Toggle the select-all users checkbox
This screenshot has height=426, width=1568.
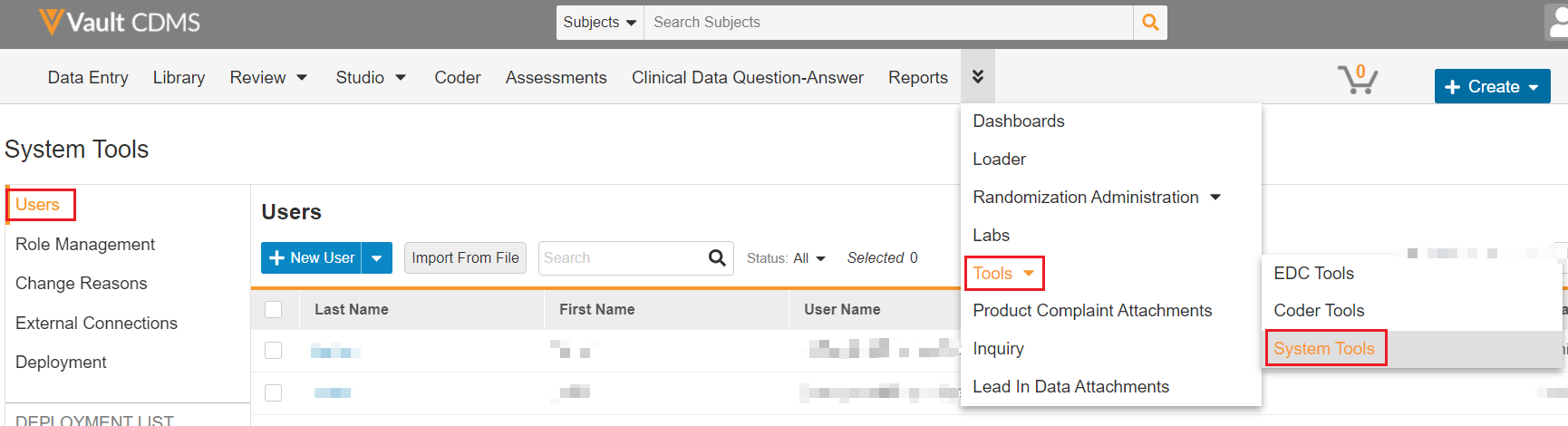pyautogui.click(x=273, y=310)
